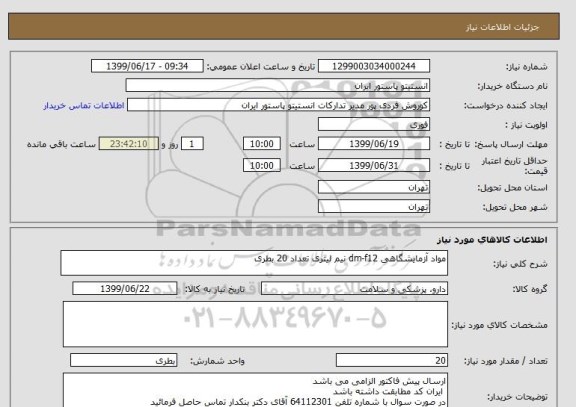576x407 pixels.
Task: Select the label استان محل تحویل
Action: pyautogui.click(x=512, y=188)
